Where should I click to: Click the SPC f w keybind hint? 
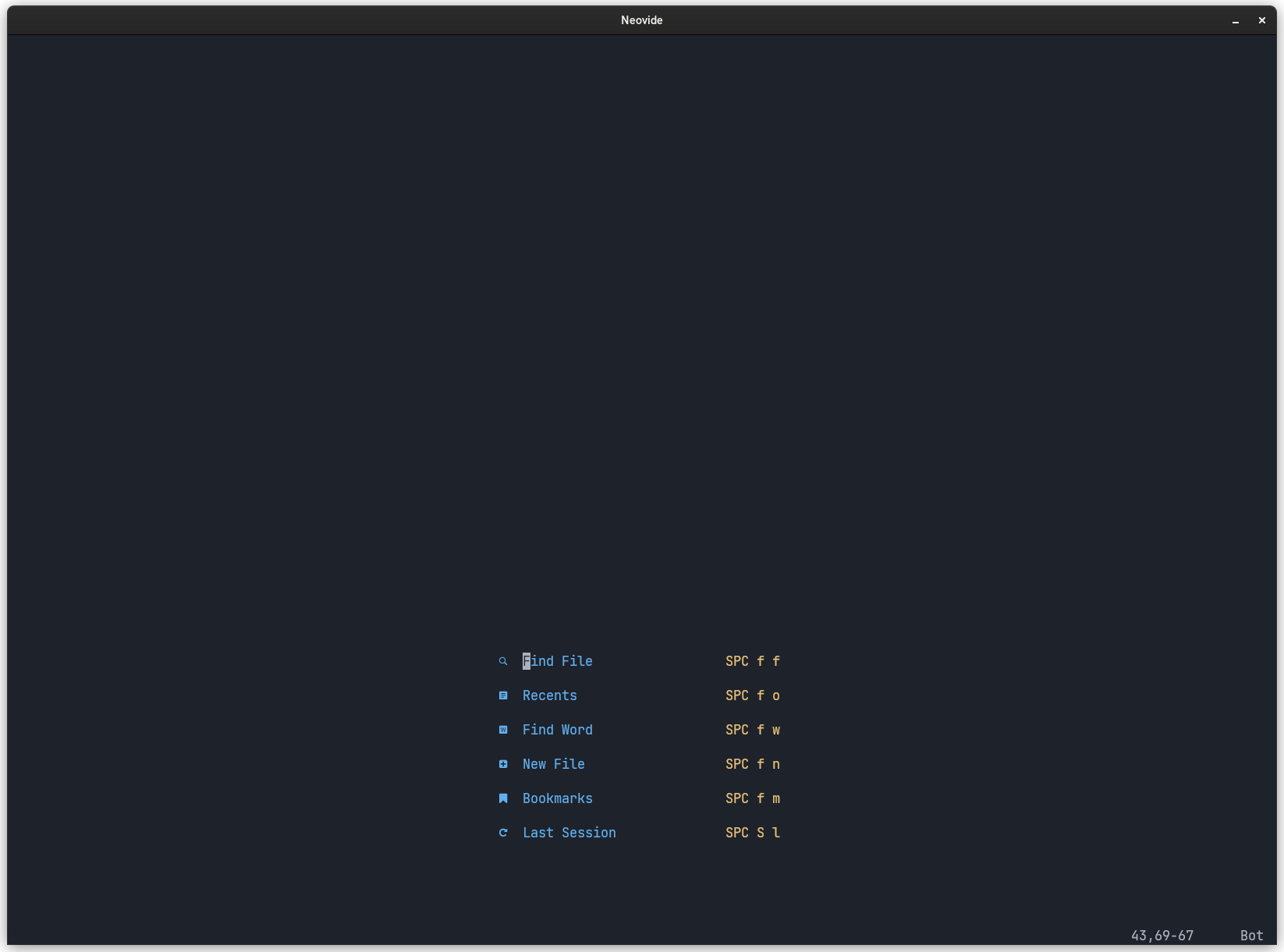pos(752,730)
